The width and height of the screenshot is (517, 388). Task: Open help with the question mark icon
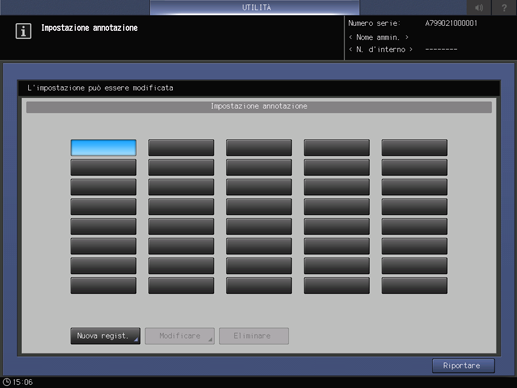[x=504, y=7]
